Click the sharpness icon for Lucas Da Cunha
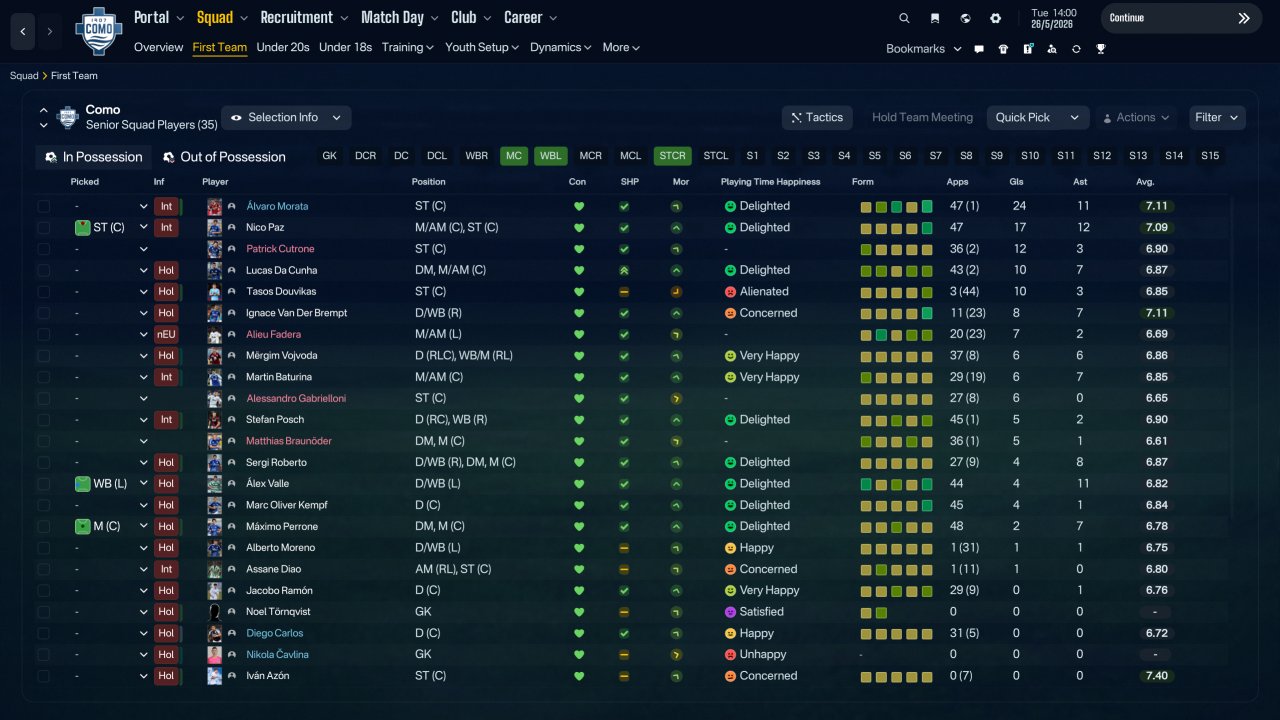The image size is (1280, 720). (x=624, y=270)
